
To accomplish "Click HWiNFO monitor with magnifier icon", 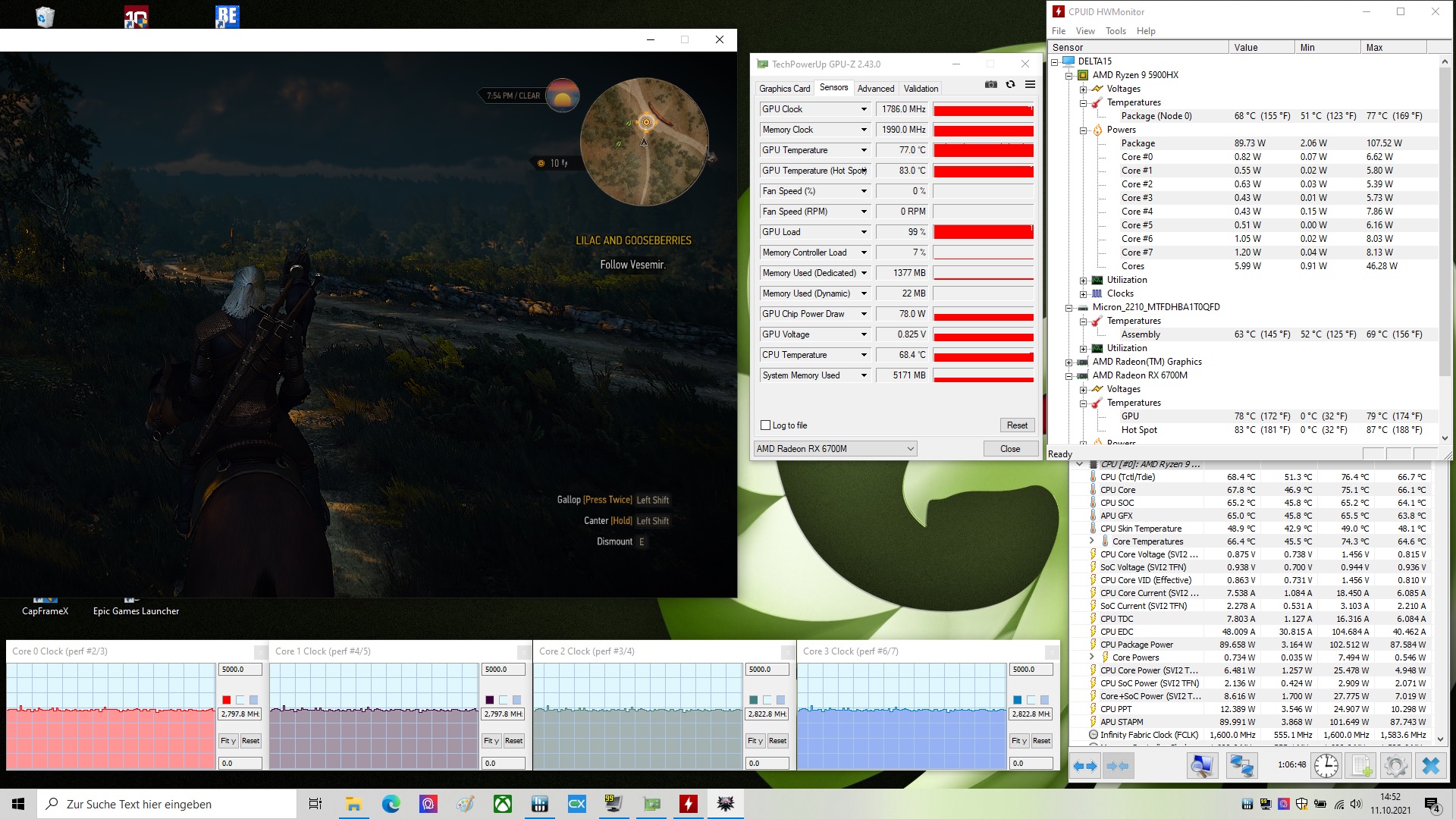I will tap(1202, 766).
